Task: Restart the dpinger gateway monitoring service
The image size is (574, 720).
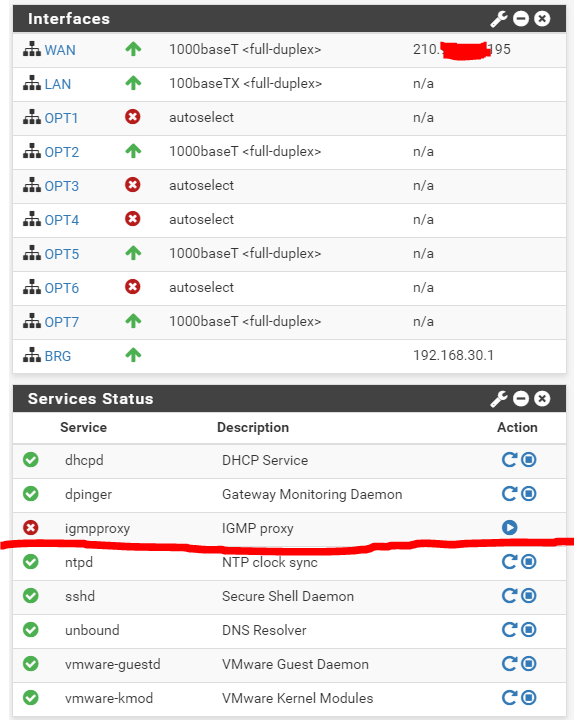Action: 509,494
